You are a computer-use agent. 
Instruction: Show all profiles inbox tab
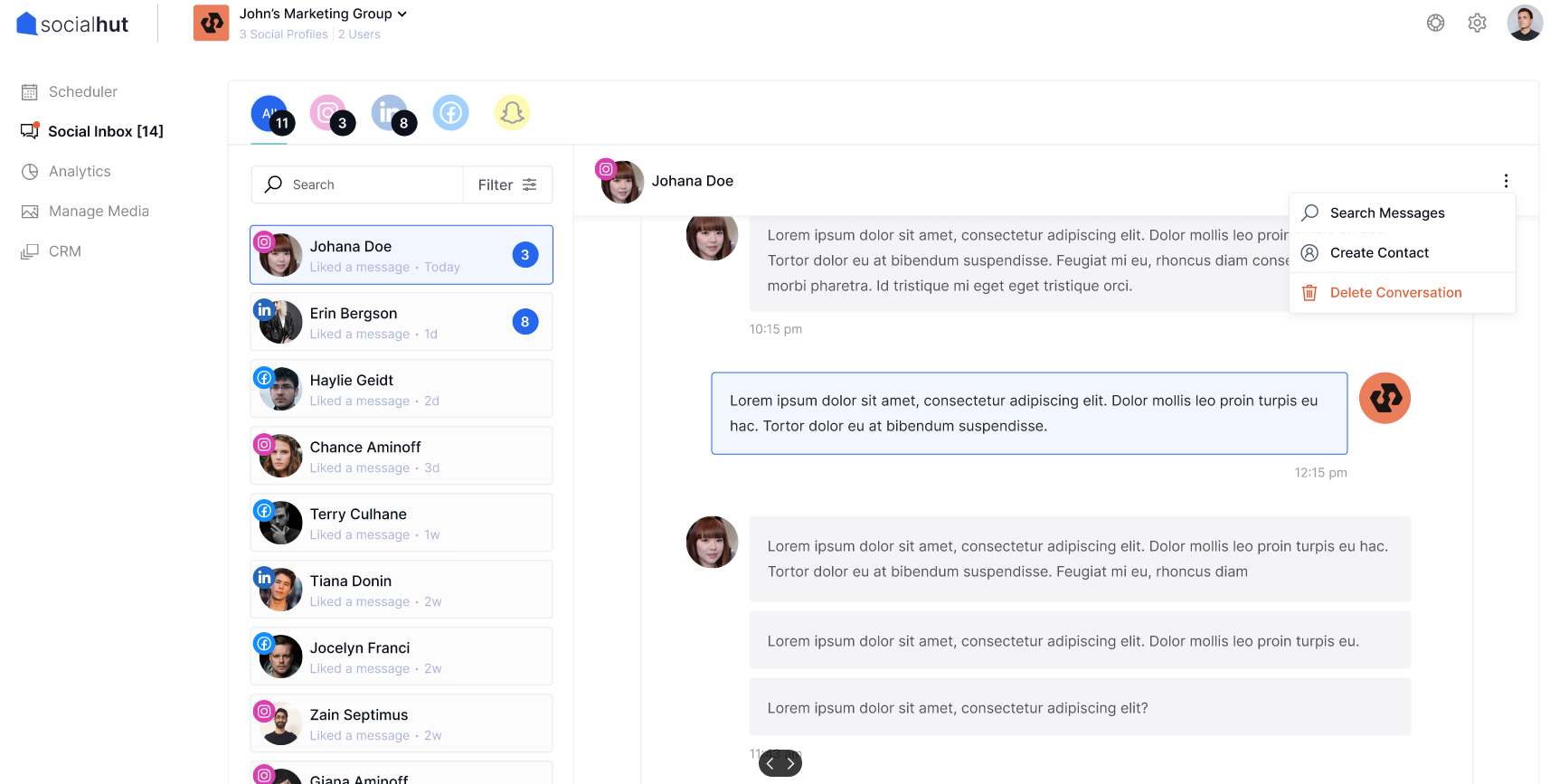[x=269, y=114]
